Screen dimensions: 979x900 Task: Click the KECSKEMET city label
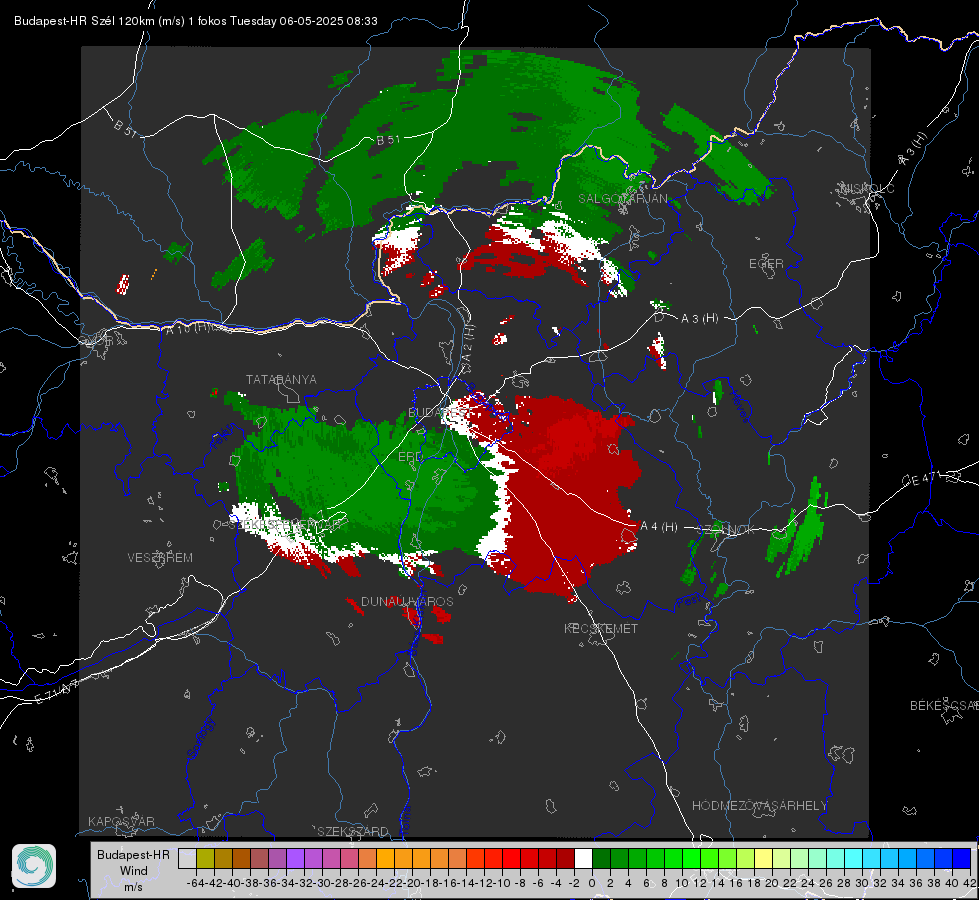(601, 628)
